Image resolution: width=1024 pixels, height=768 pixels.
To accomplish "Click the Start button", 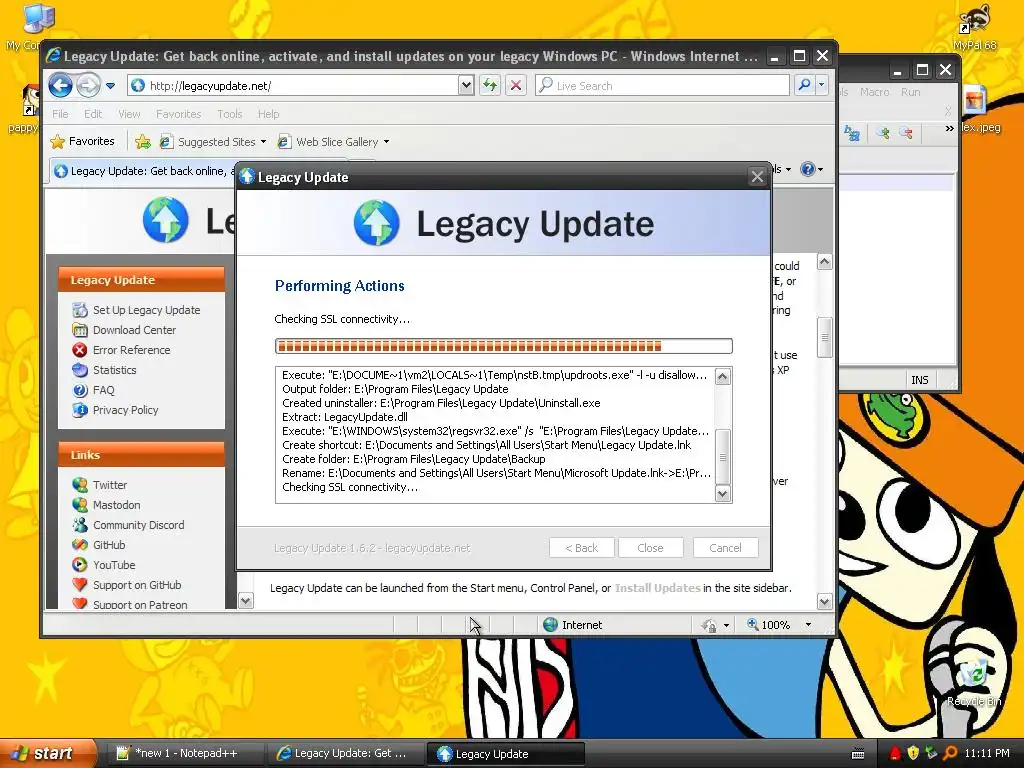I will (x=46, y=753).
